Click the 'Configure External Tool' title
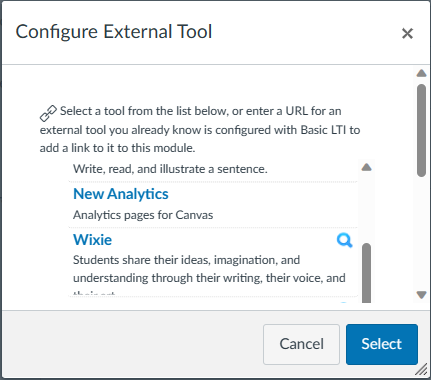 114,32
